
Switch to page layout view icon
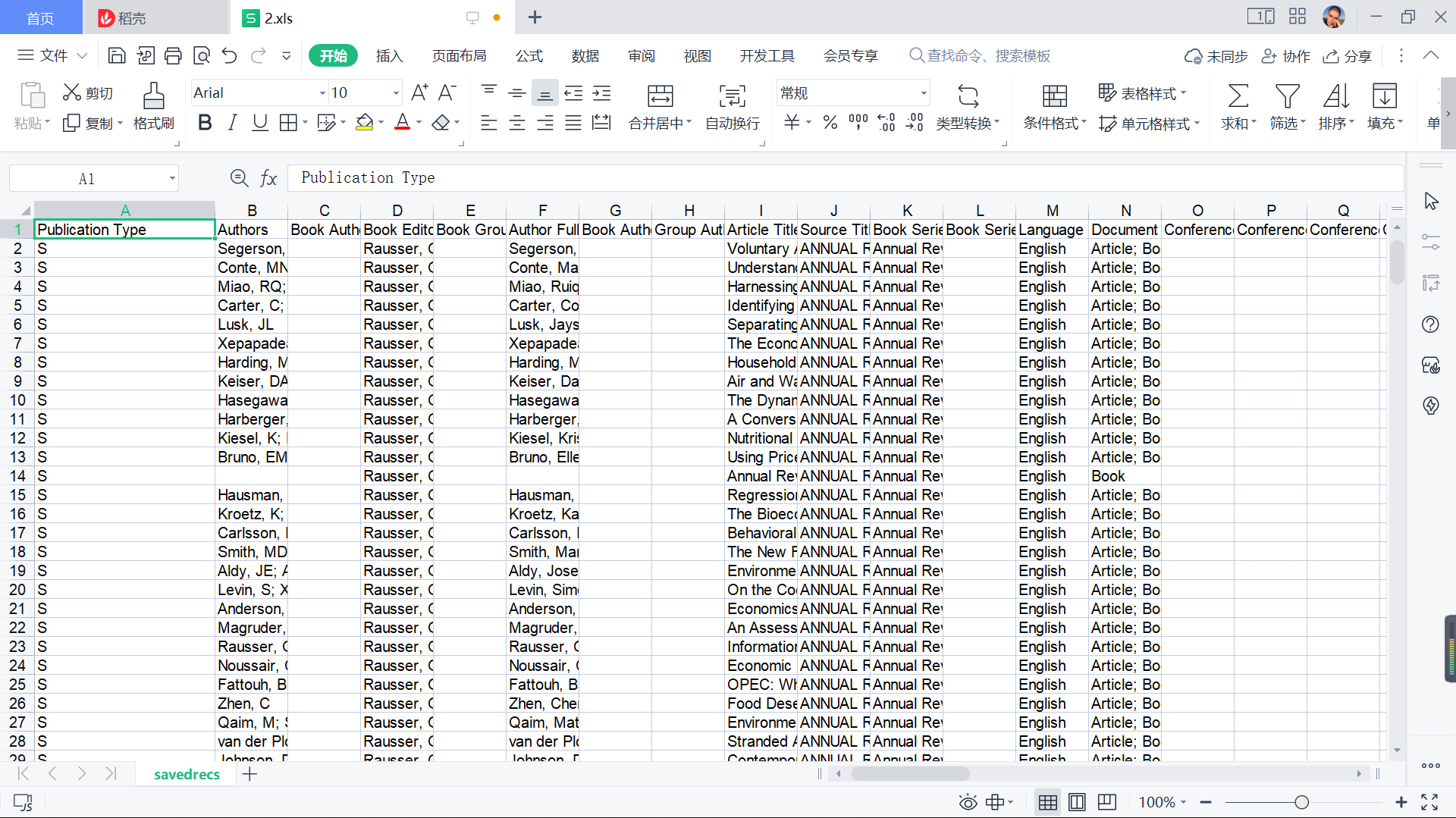[1077, 802]
